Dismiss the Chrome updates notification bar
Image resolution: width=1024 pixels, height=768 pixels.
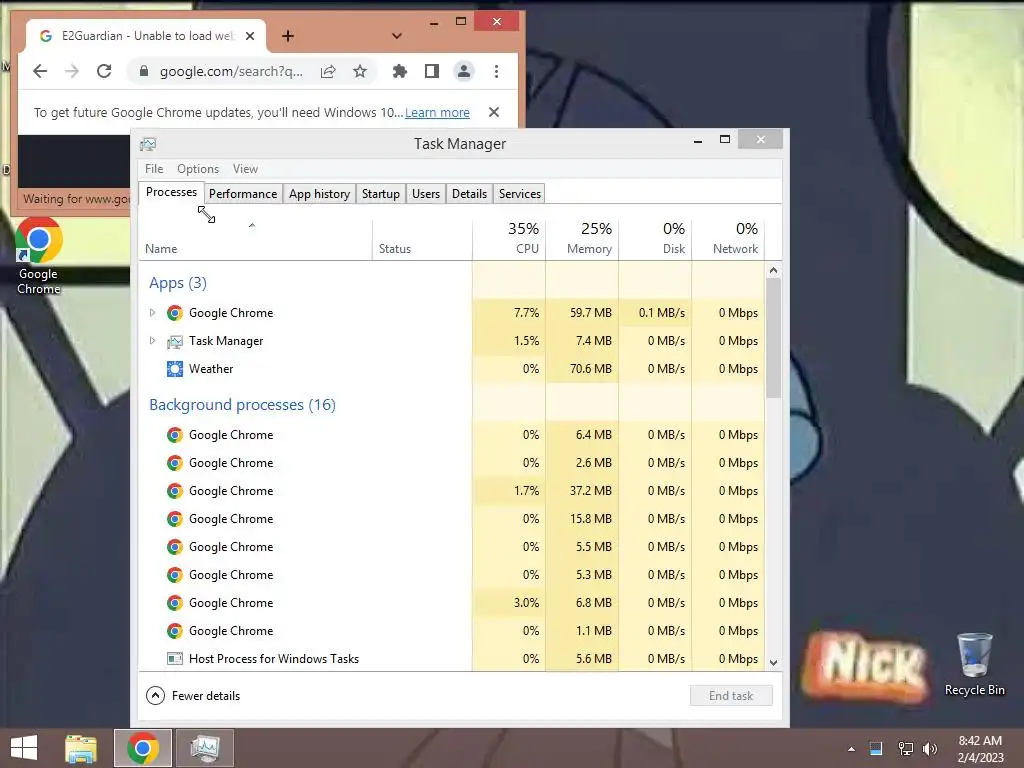tap(494, 112)
